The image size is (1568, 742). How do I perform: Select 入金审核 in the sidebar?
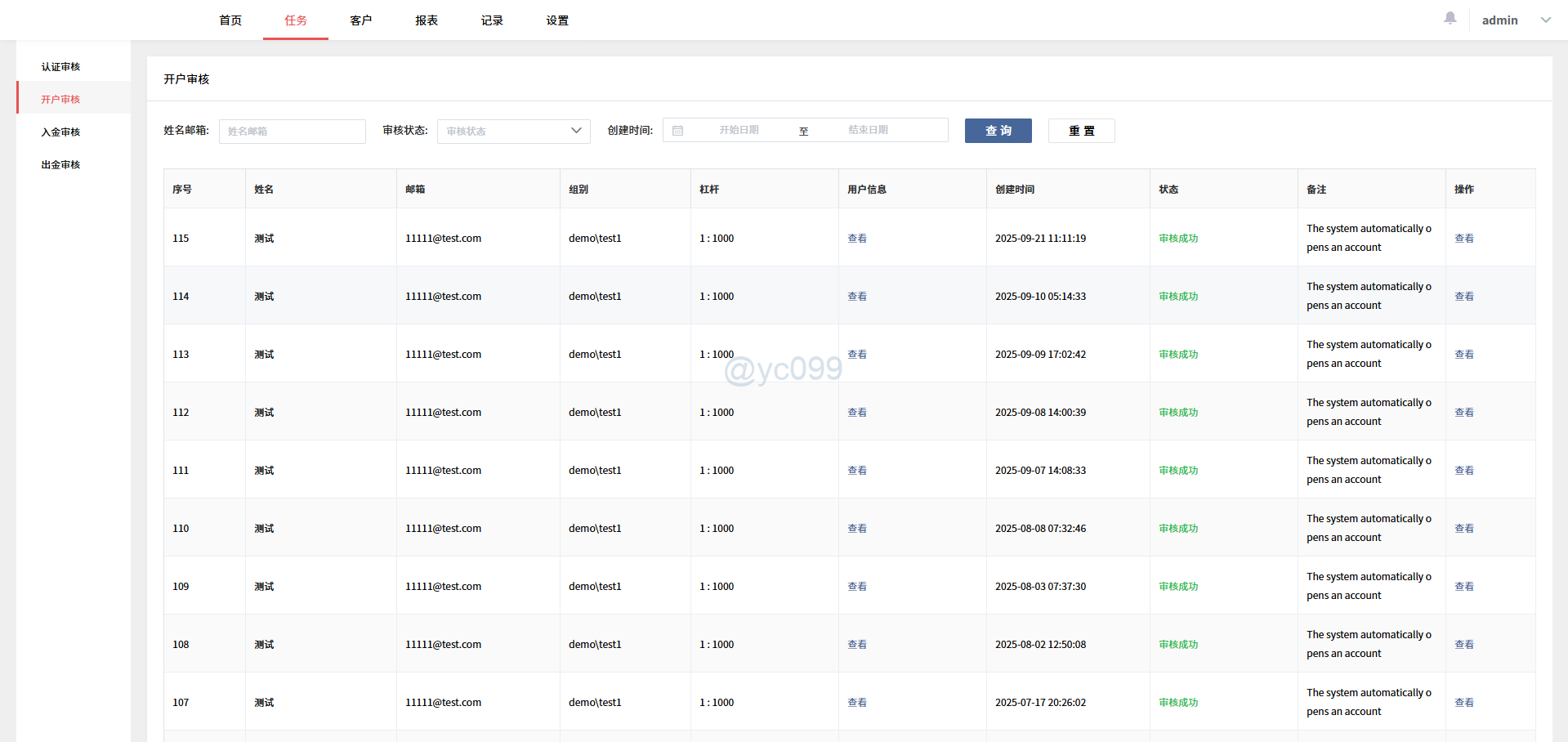[61, 132]
